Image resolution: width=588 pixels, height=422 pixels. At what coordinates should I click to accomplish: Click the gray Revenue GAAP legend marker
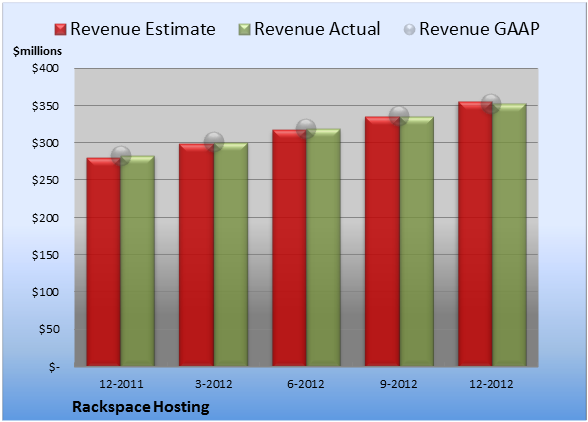[410, 30]
